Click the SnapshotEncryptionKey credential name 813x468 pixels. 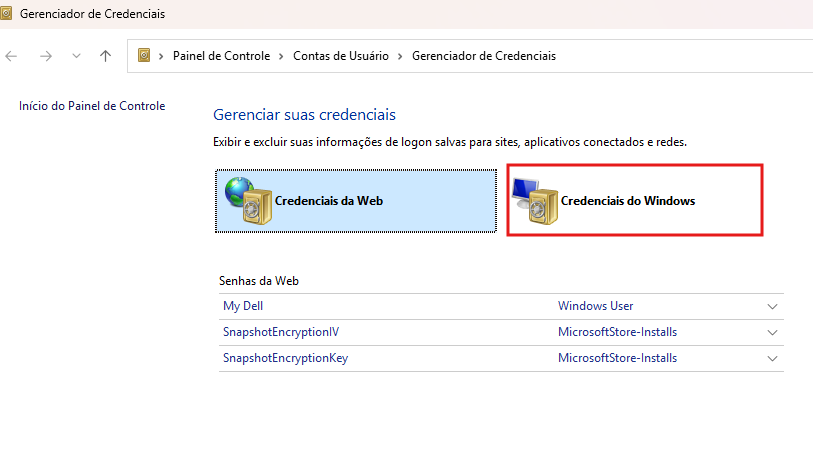(x=285, y=358)
